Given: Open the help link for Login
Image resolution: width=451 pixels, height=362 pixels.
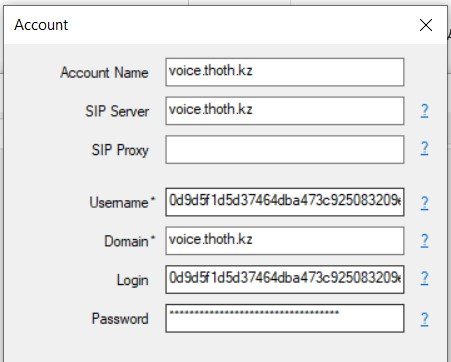Looking at the screenshot, I should [424, 278].
